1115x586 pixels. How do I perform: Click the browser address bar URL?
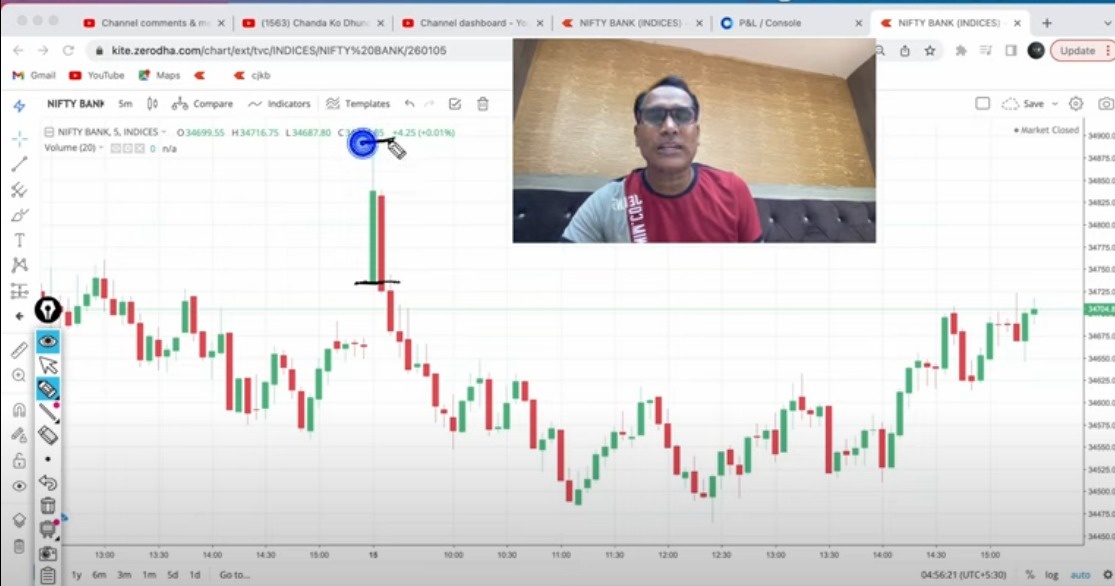click(279, 50)
